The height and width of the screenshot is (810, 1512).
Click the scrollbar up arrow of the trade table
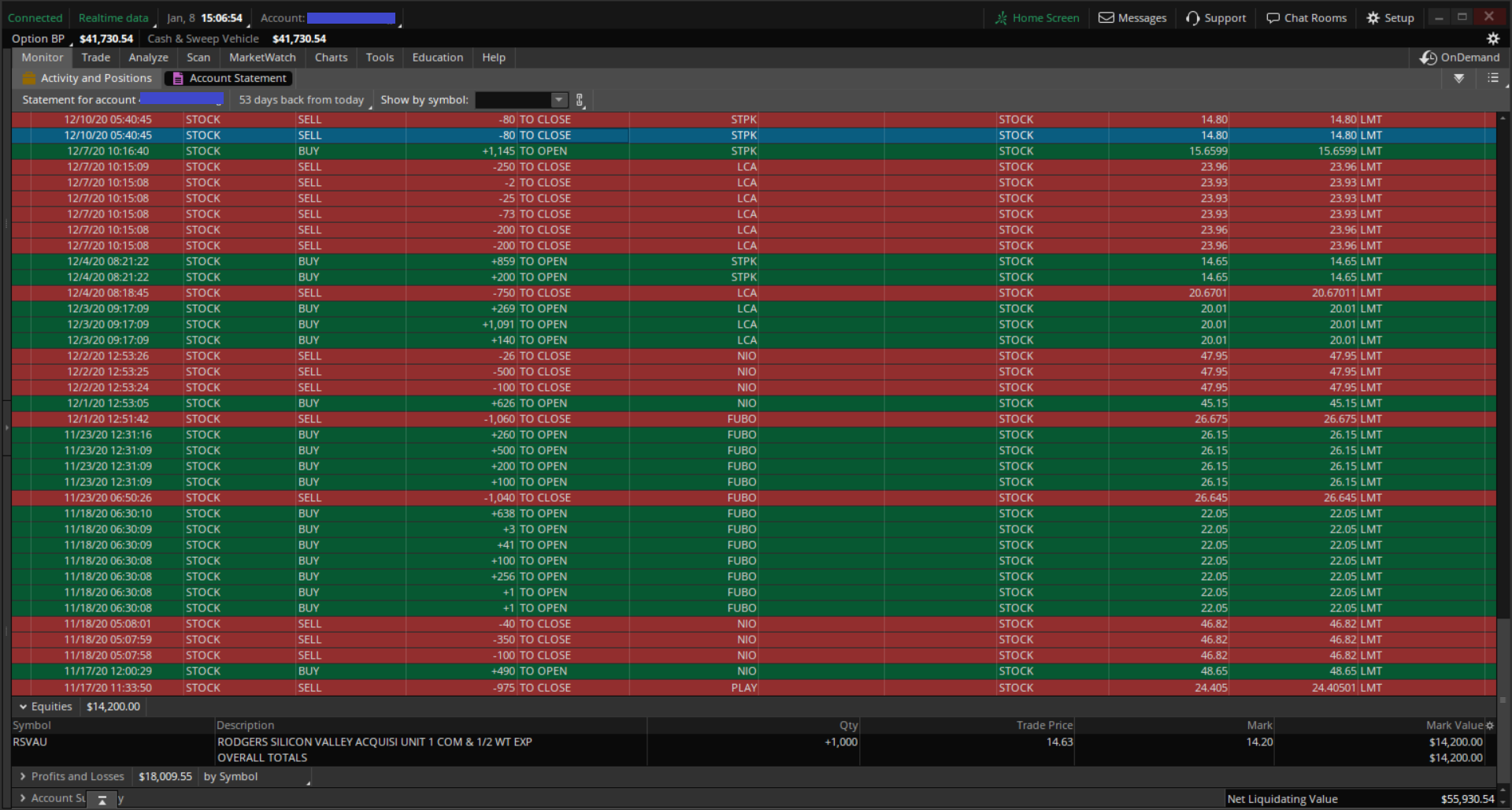(x=1503, y=118)
